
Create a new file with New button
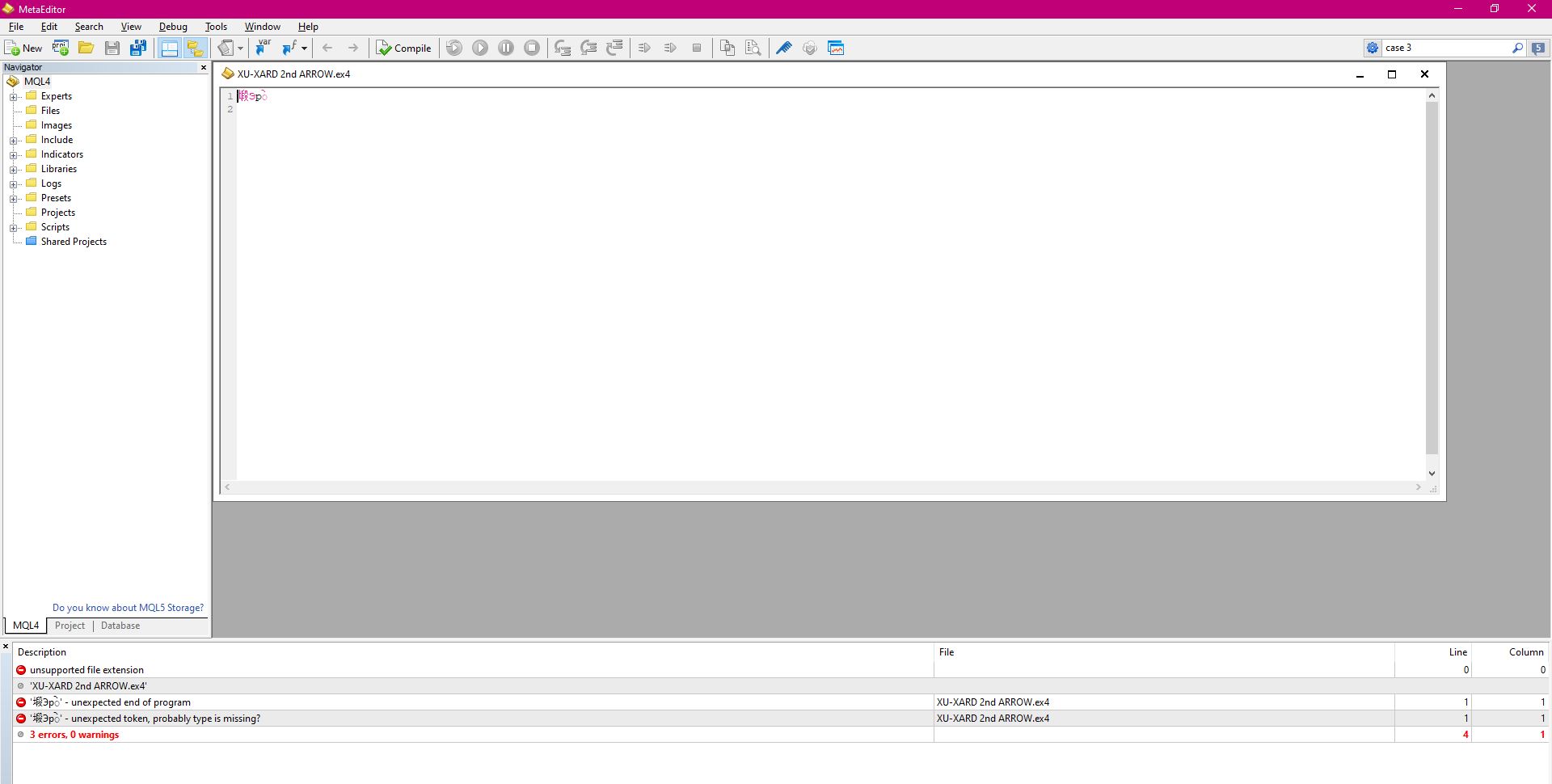coord(23,48)
